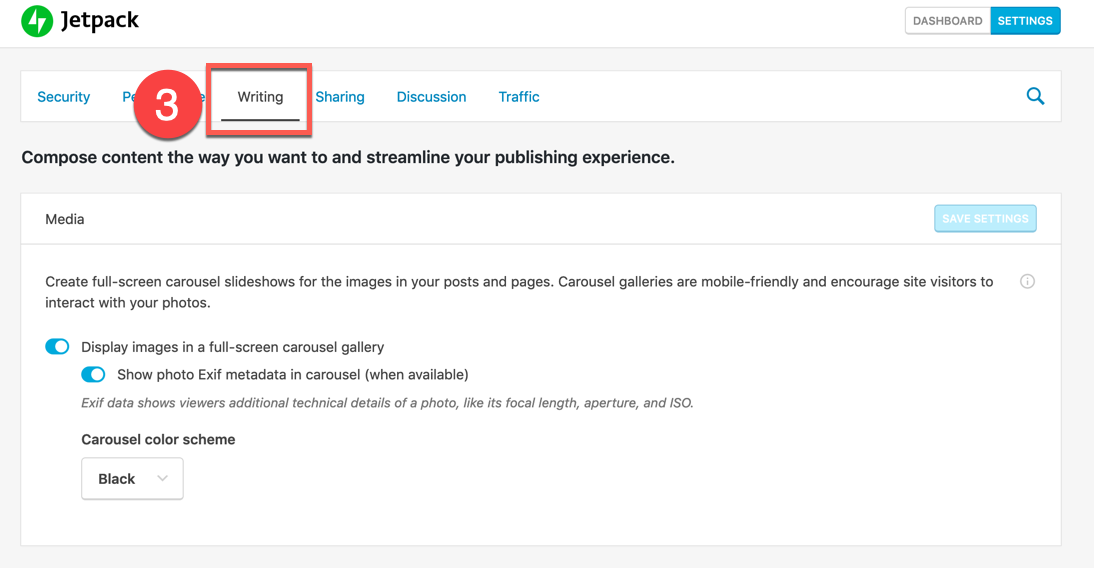Click the chevron arrow next to Black
Image resolution: width=1094 pixels, height=568 pixels.
point(162,479)
